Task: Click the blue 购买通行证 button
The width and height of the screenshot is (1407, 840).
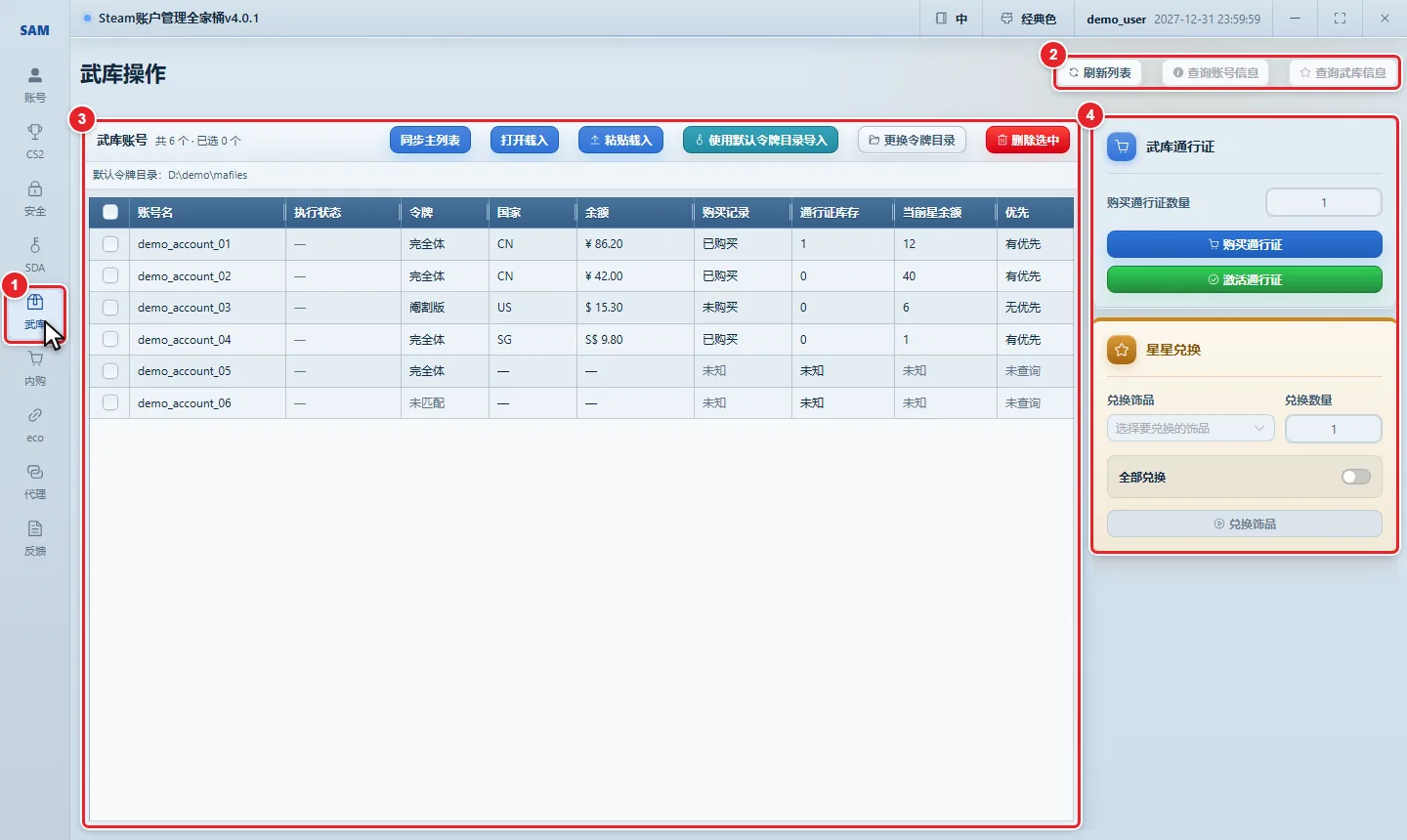Action: pos(1245,244)
